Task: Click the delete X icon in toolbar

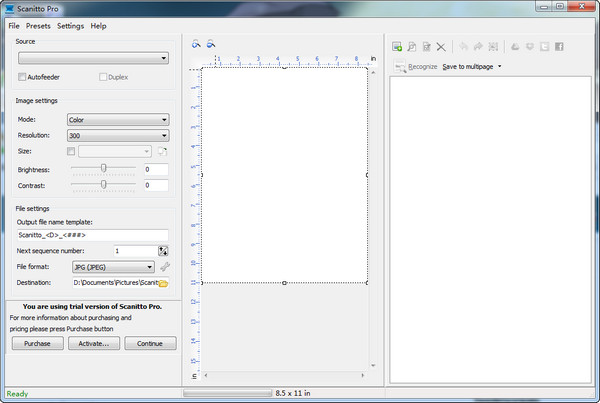Action: [x=441, y=47]
